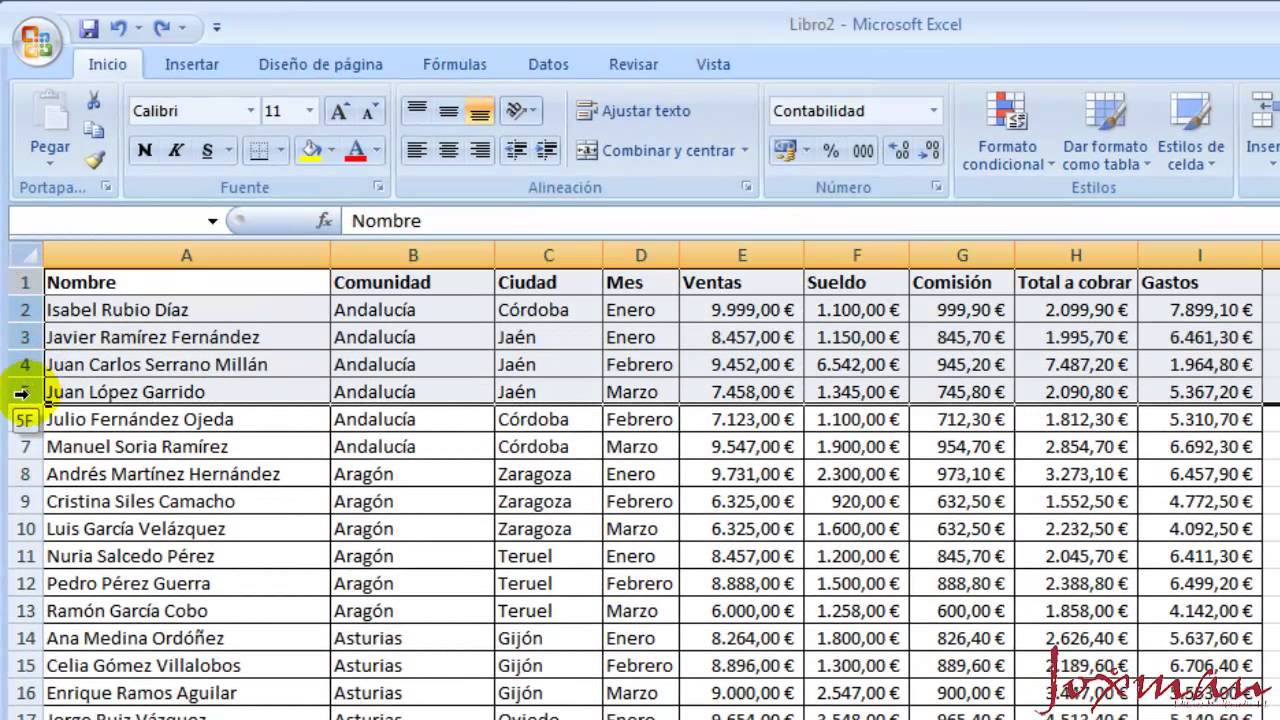Open the function insert fx button
The image size is (1280, 720).
pos(324,221)
